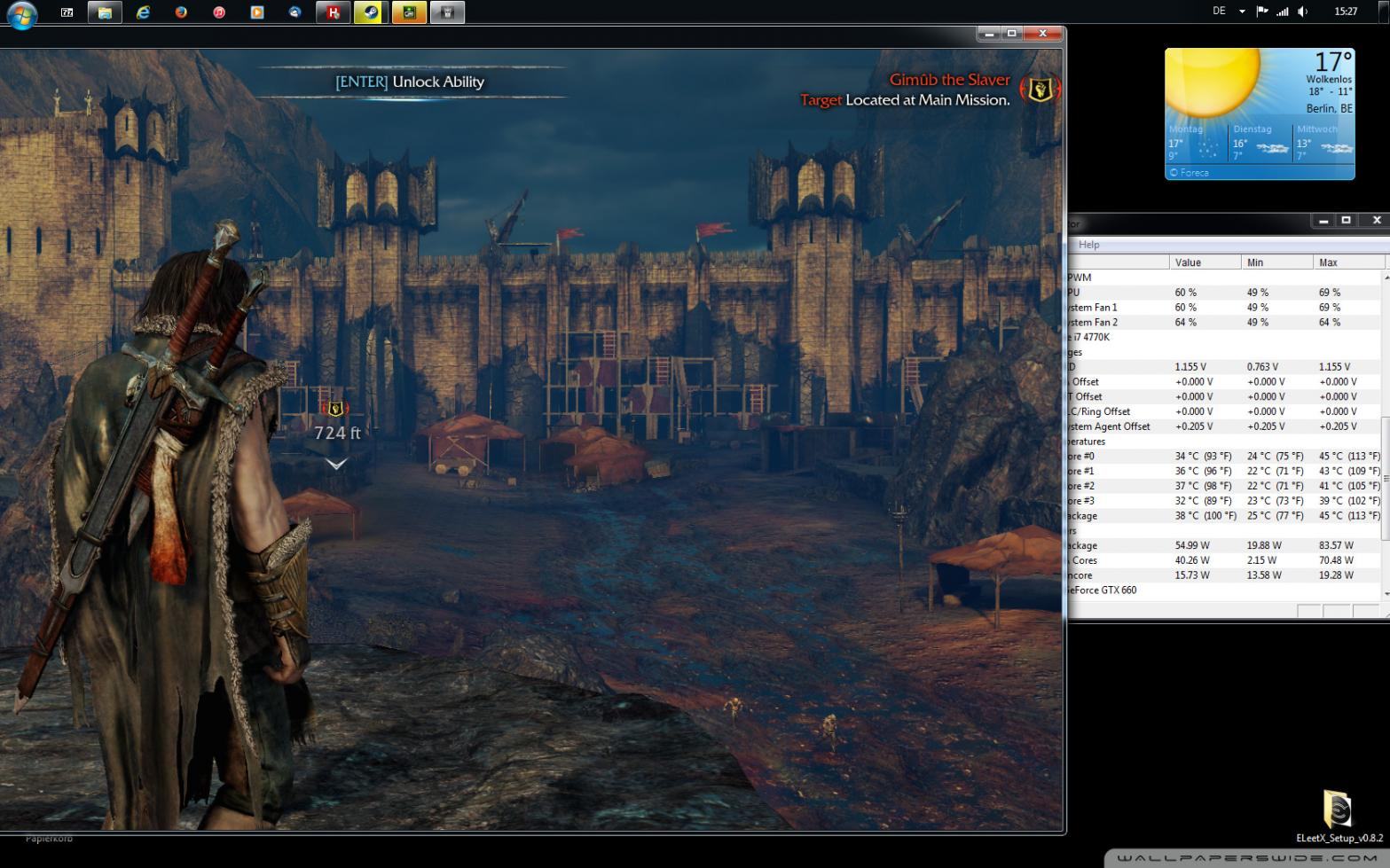
Task: Click the Max column header
Action: (1348, 262)
